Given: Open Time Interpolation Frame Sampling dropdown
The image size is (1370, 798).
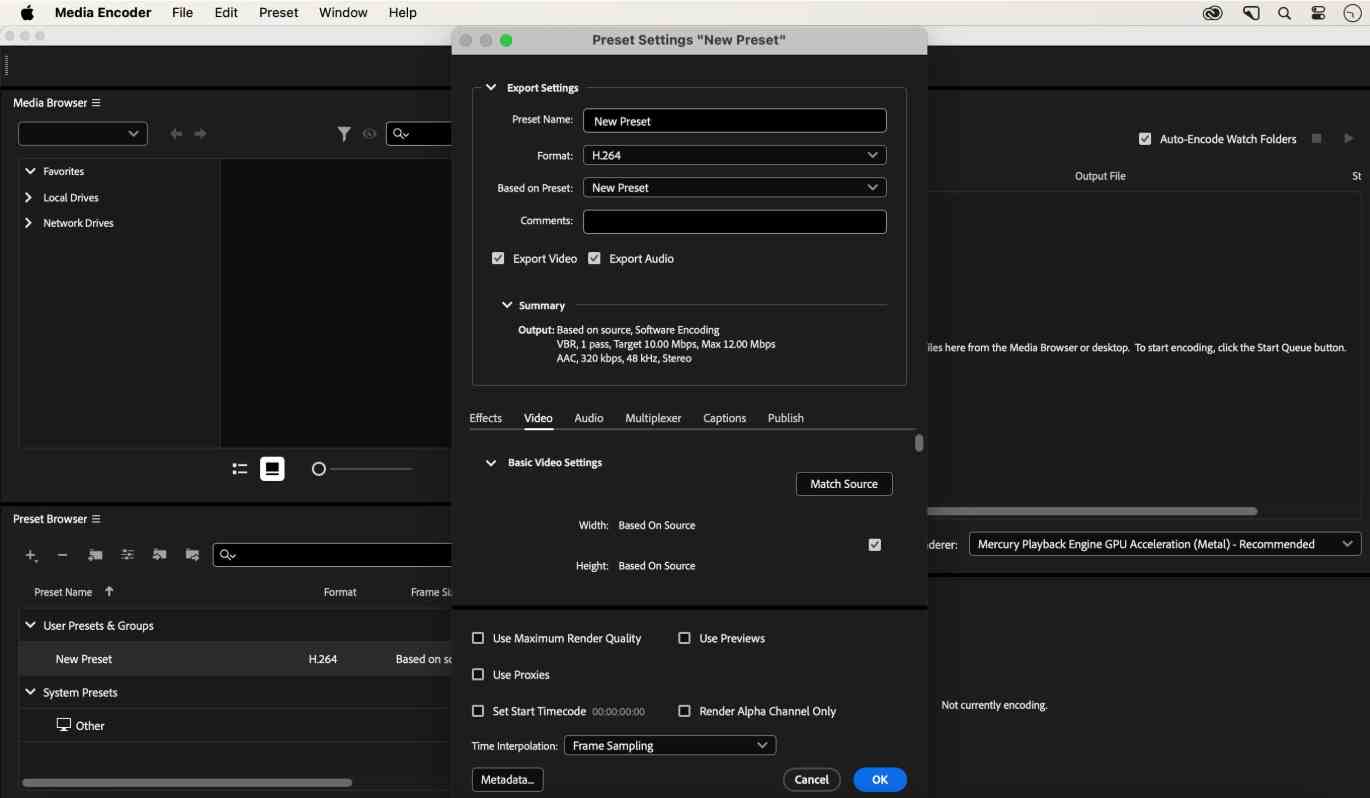Looking at the screenshot, I should click(670, 746).
